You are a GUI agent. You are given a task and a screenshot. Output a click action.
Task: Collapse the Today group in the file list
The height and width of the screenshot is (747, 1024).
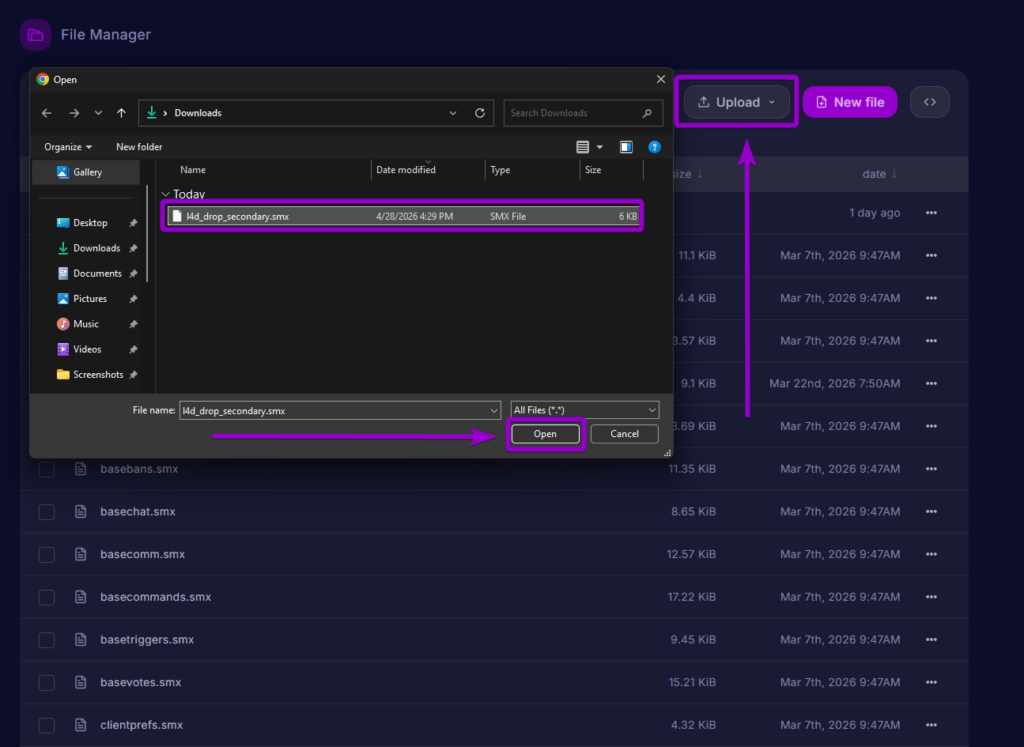163,193
